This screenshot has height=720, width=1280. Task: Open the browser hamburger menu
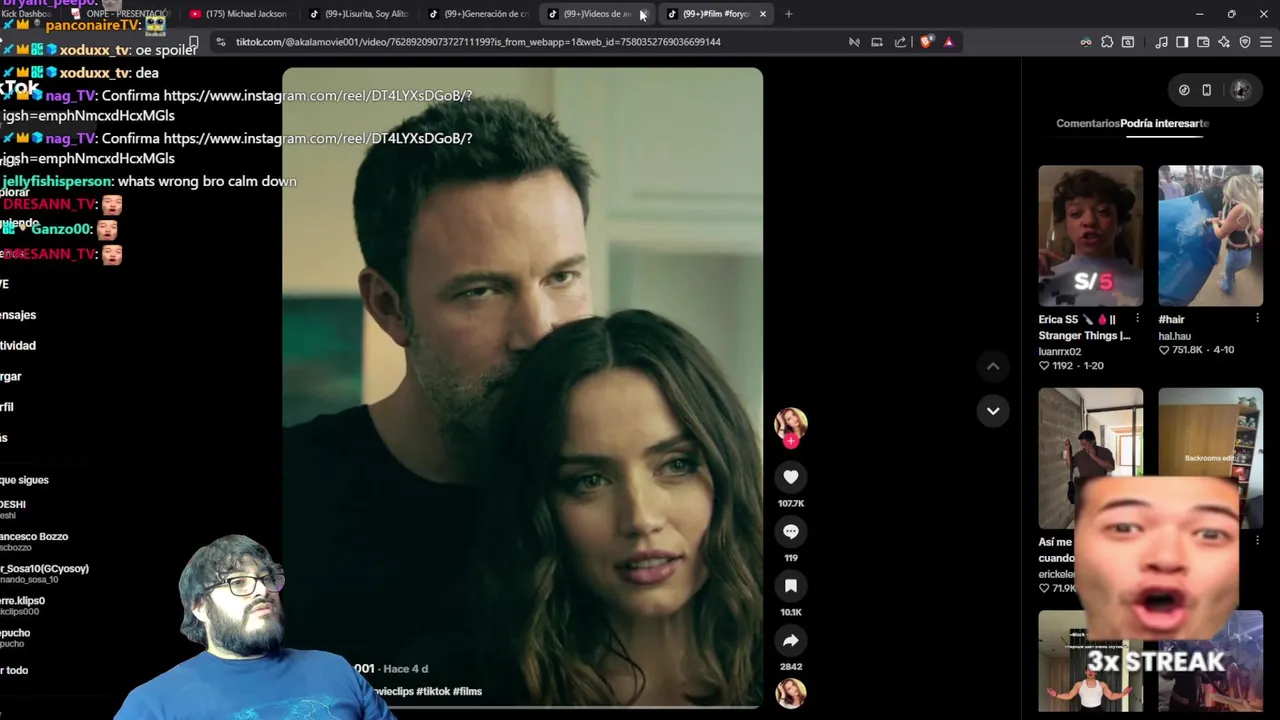tap(1266, 42)
